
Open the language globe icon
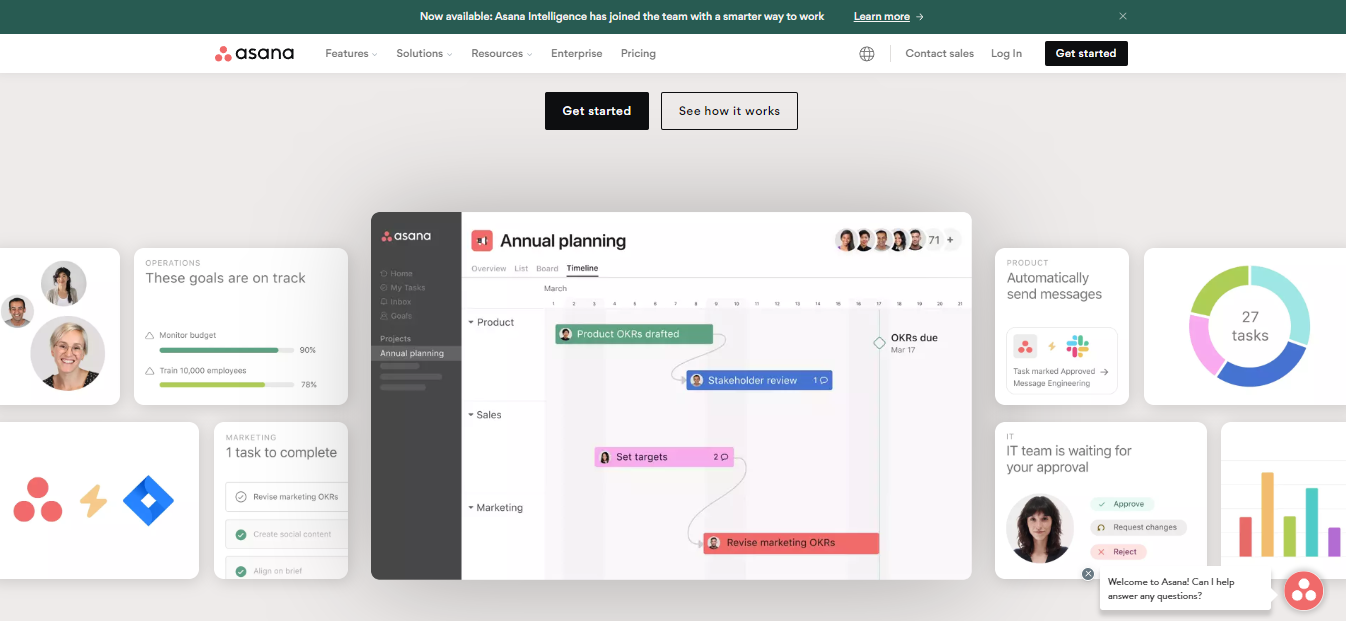(867, 54)
